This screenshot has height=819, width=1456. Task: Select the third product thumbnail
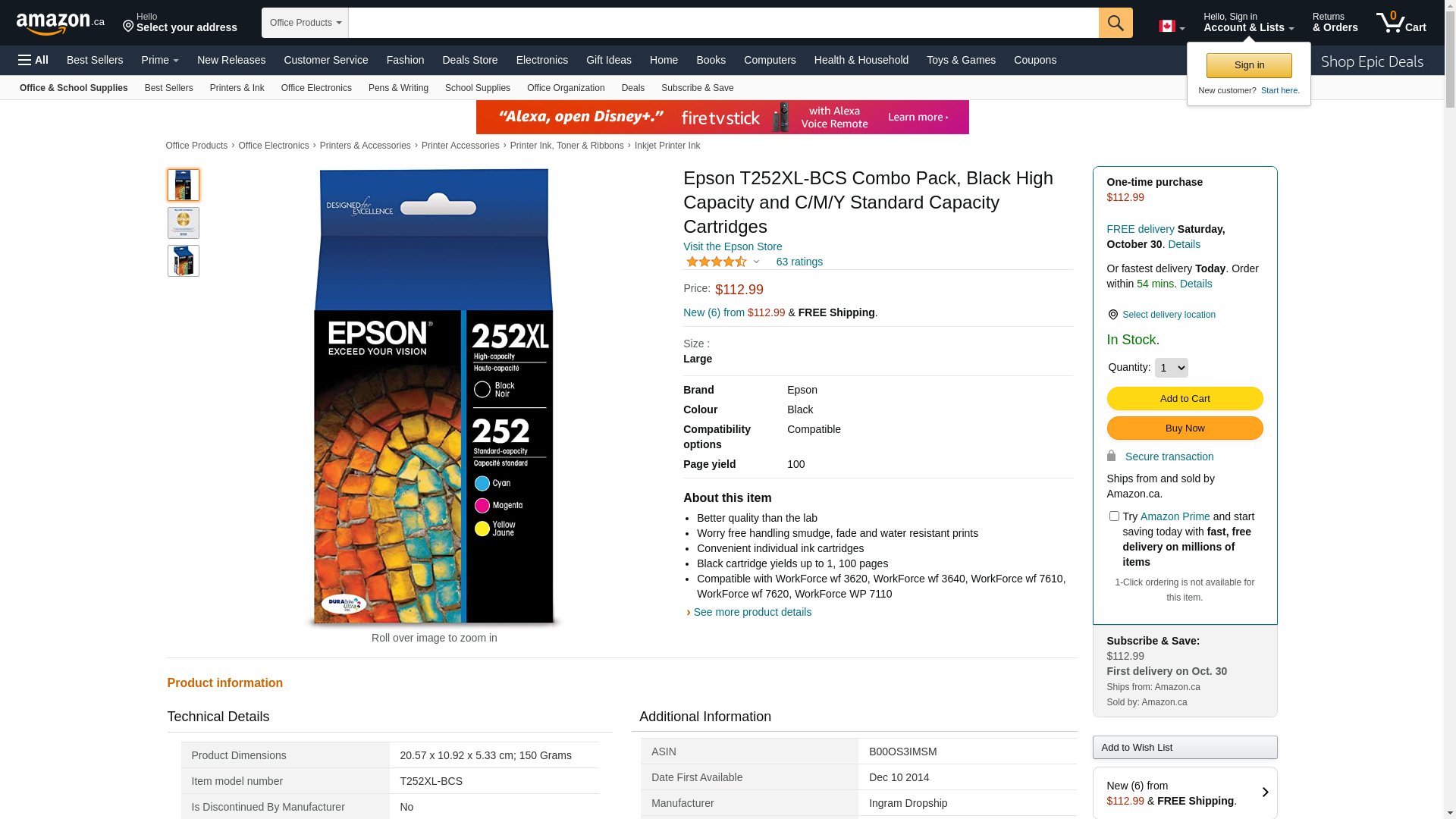(184, 261)
